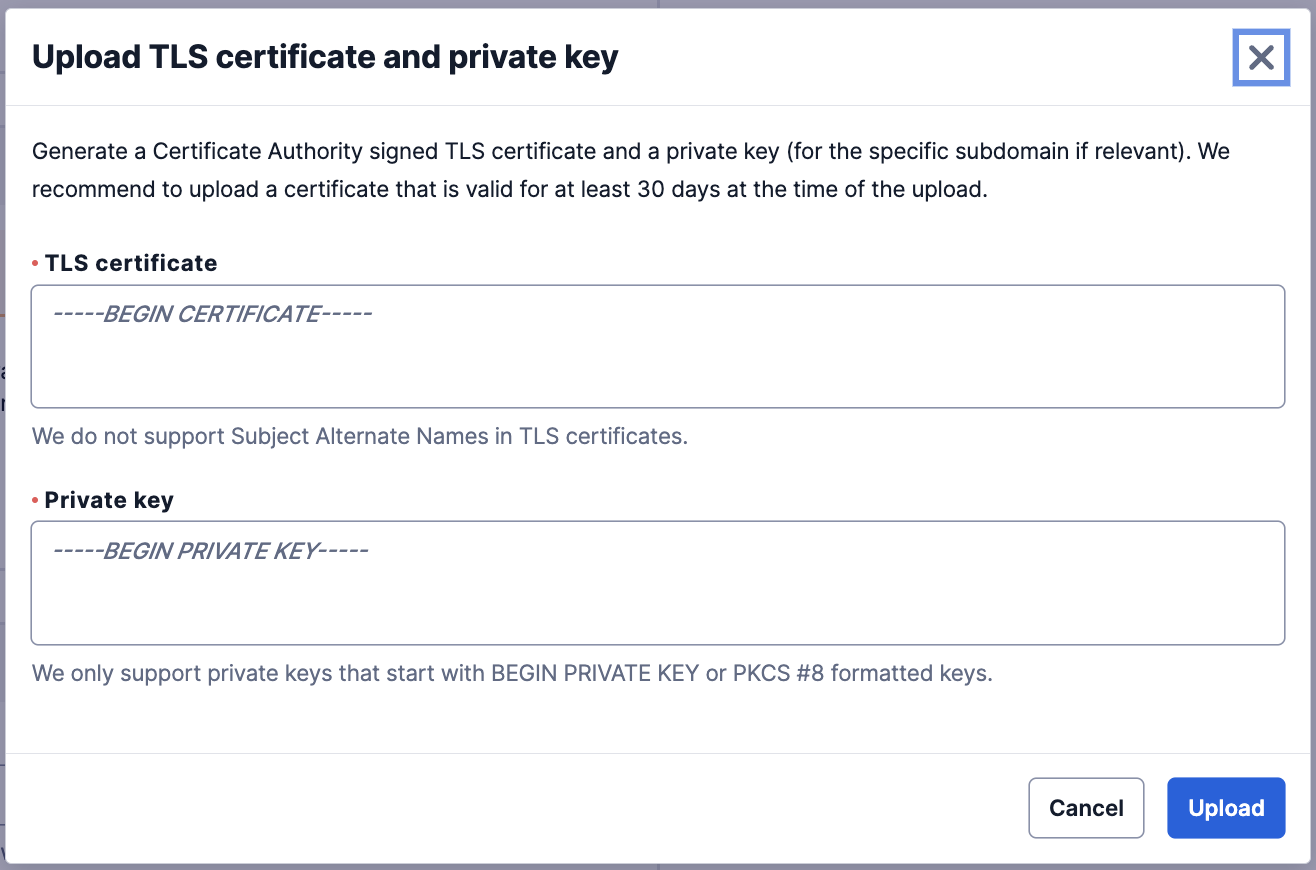Screen dimensions: 1316x870
Task: Close the upload TLS certificate dialog
Action: coord(1261,57)
